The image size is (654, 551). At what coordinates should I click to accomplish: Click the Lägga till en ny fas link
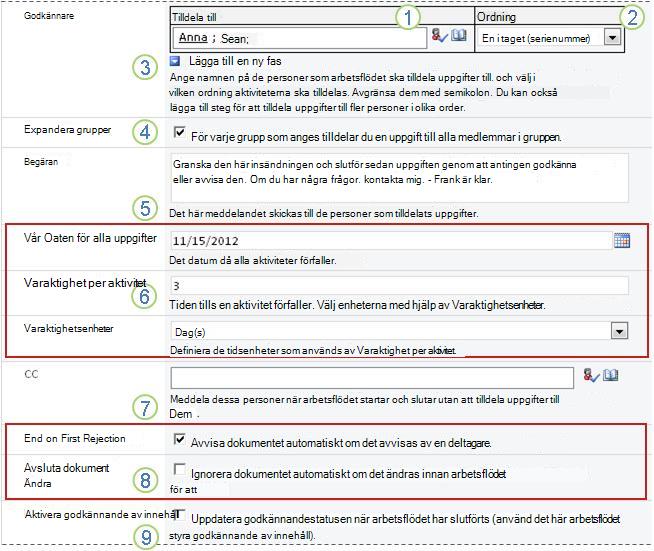coord(235,61)
